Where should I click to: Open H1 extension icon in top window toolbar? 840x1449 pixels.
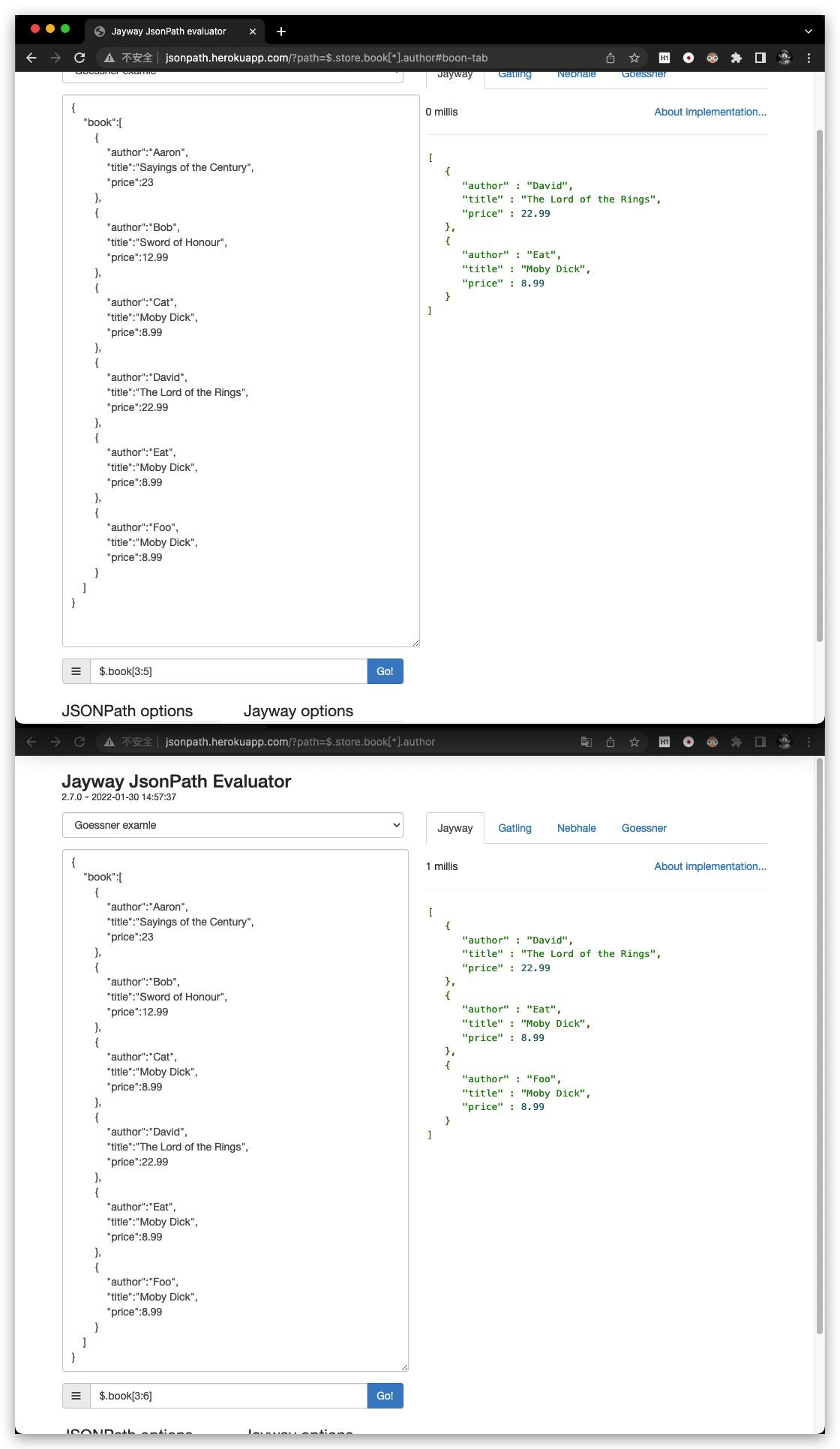point(664,58)
